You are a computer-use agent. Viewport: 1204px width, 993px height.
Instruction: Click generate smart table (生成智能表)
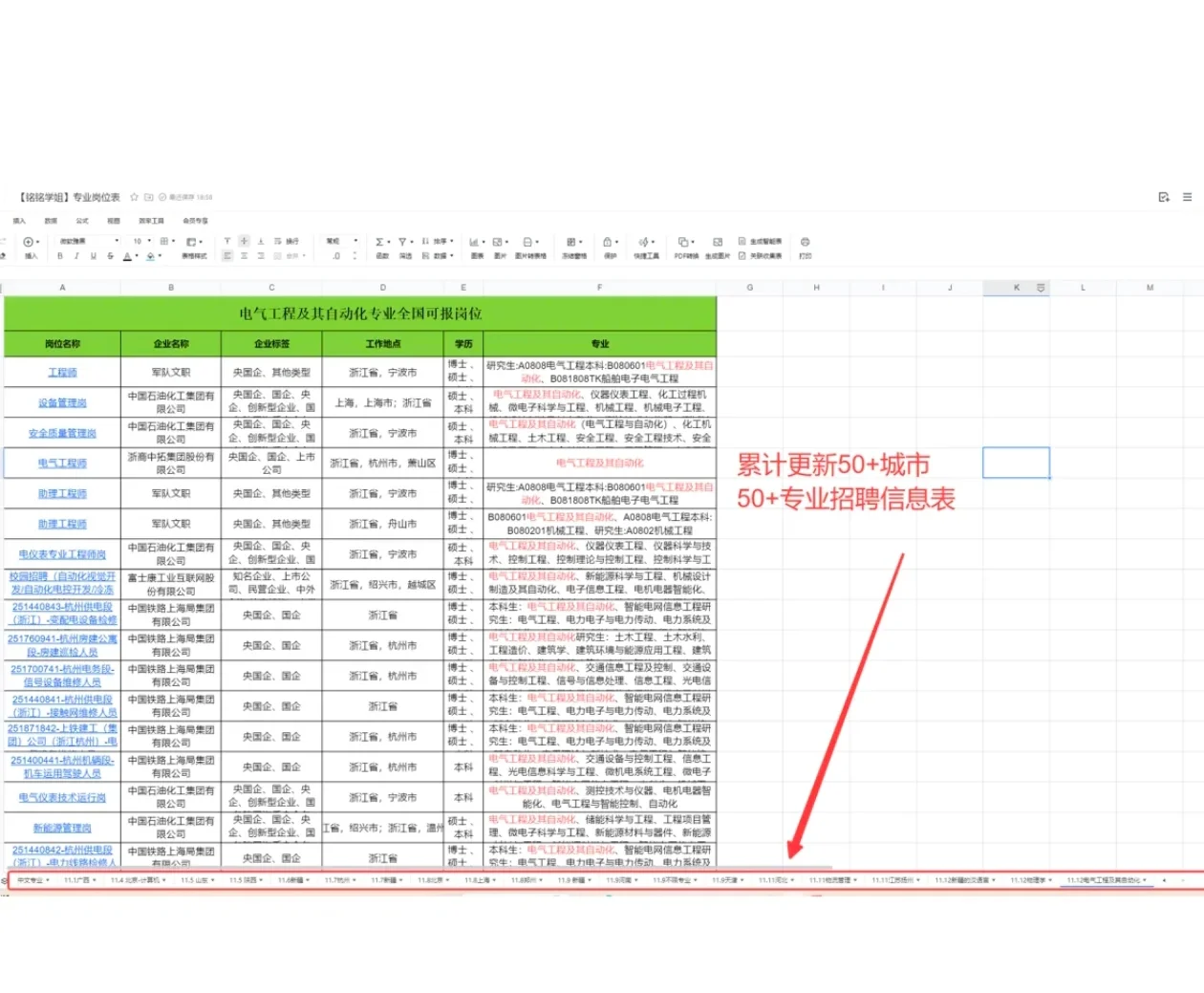760,242
